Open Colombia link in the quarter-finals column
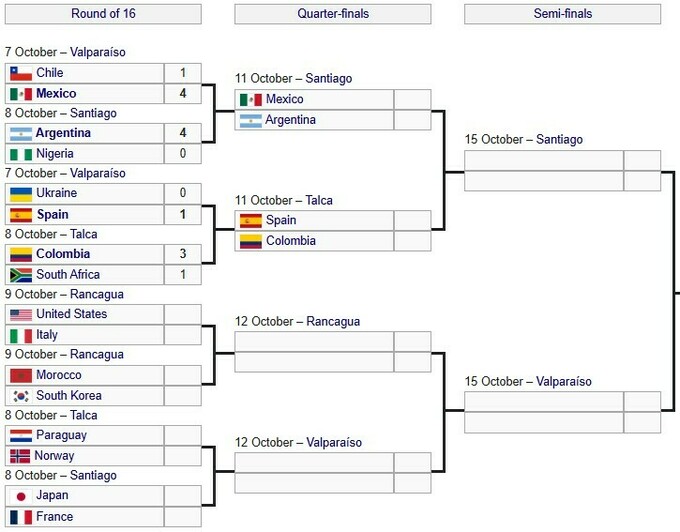 point(290,241)
